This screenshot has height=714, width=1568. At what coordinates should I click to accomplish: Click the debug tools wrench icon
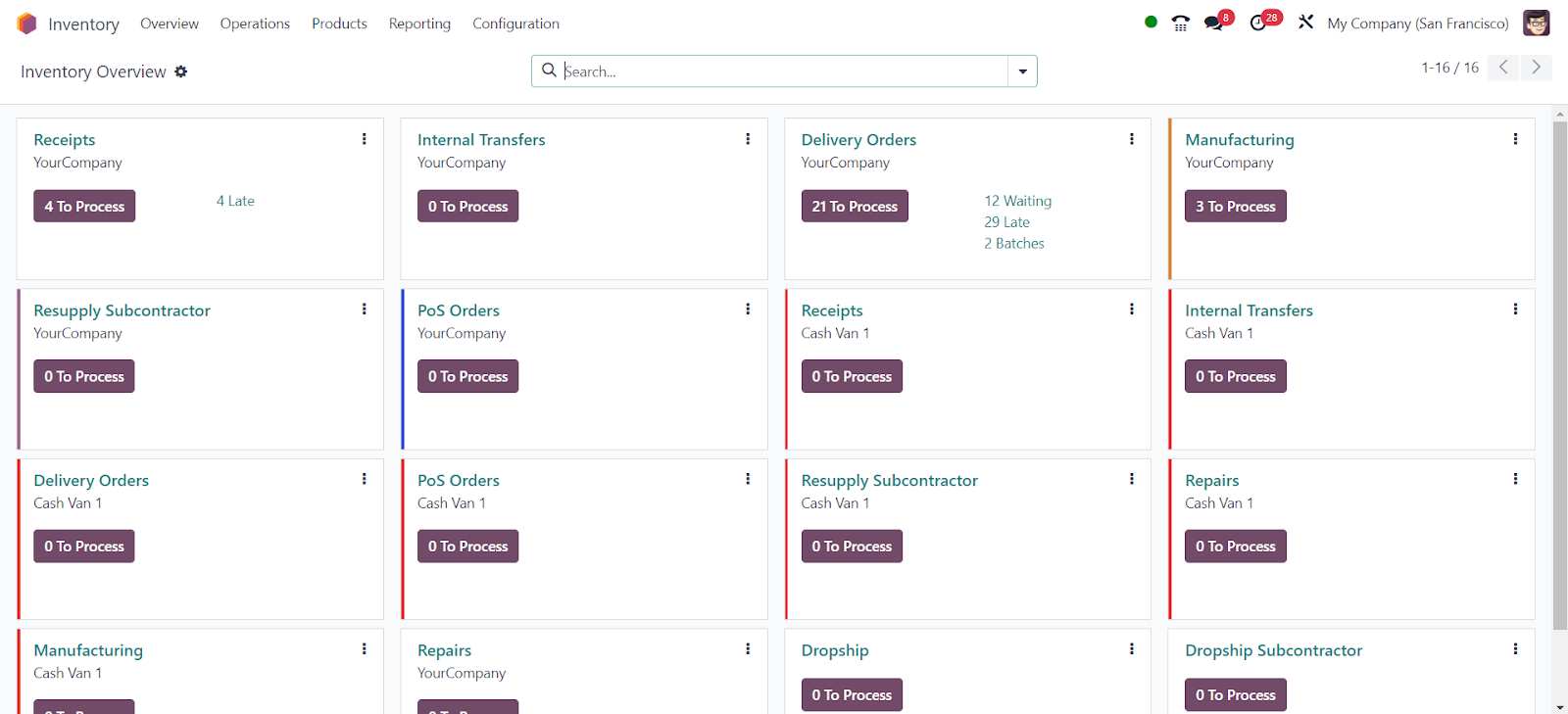coord(1305,23)
